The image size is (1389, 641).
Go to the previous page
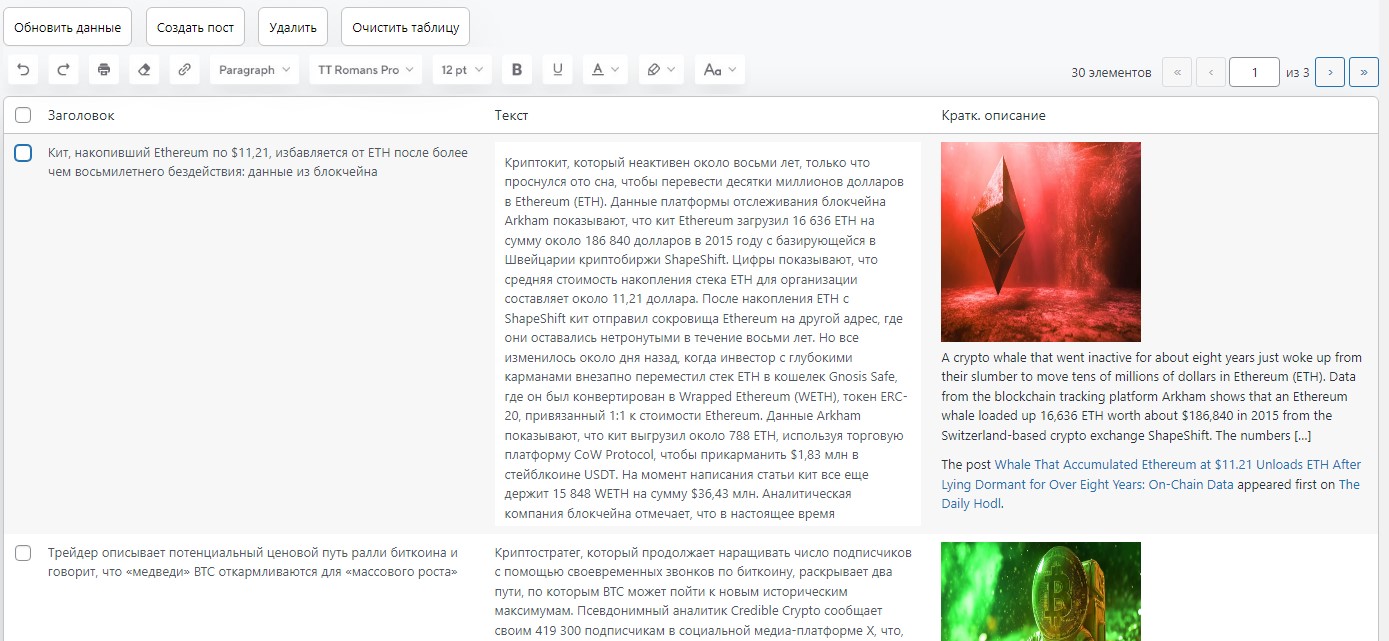1211,72
